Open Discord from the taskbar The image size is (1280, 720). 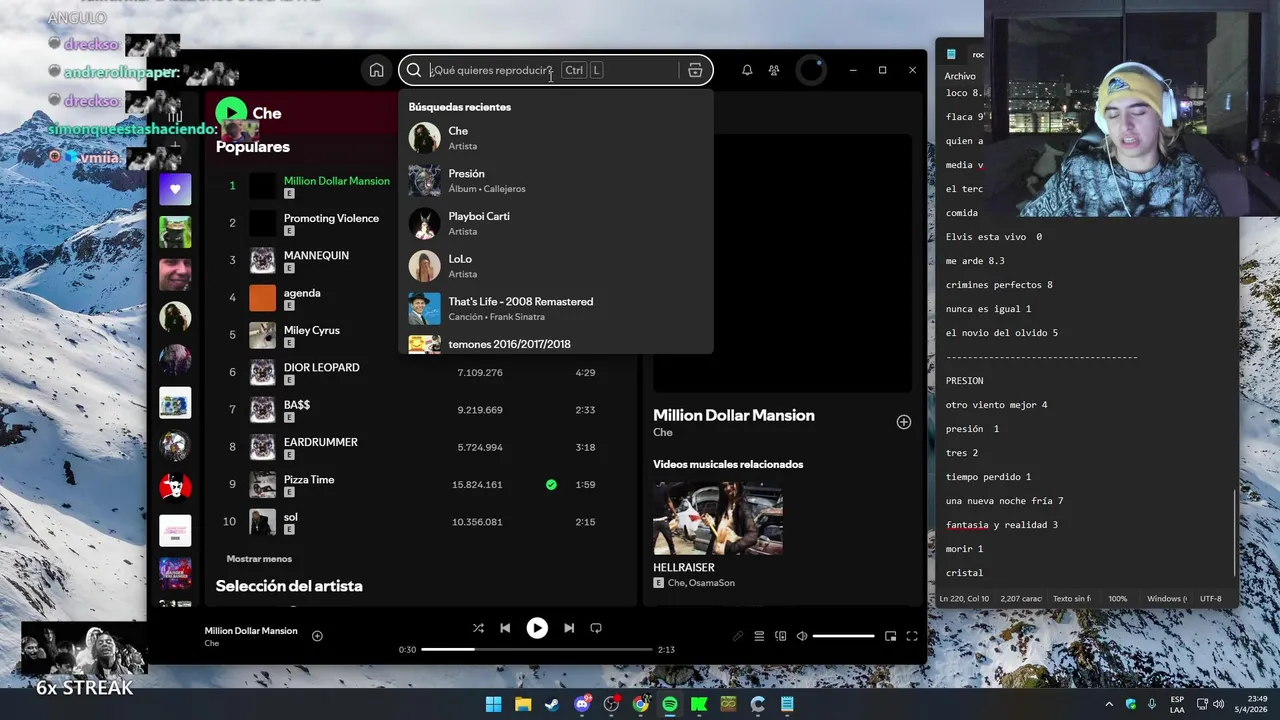click(x=582, y=704)
